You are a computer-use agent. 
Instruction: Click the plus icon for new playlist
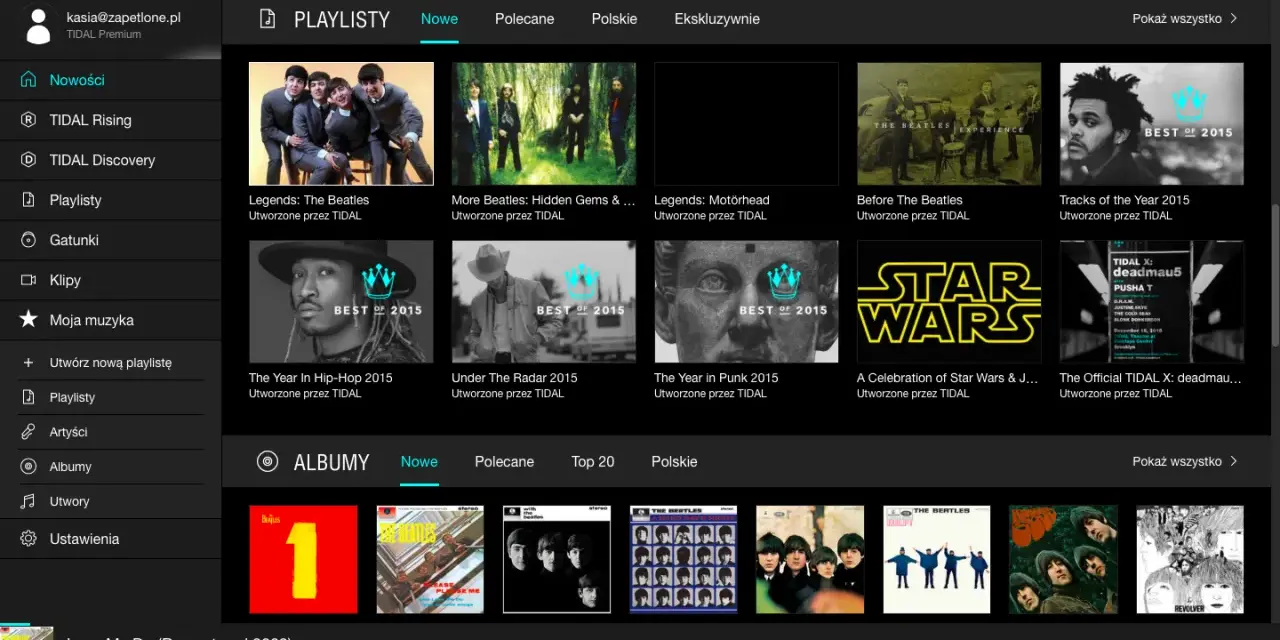tap(28, 363)
